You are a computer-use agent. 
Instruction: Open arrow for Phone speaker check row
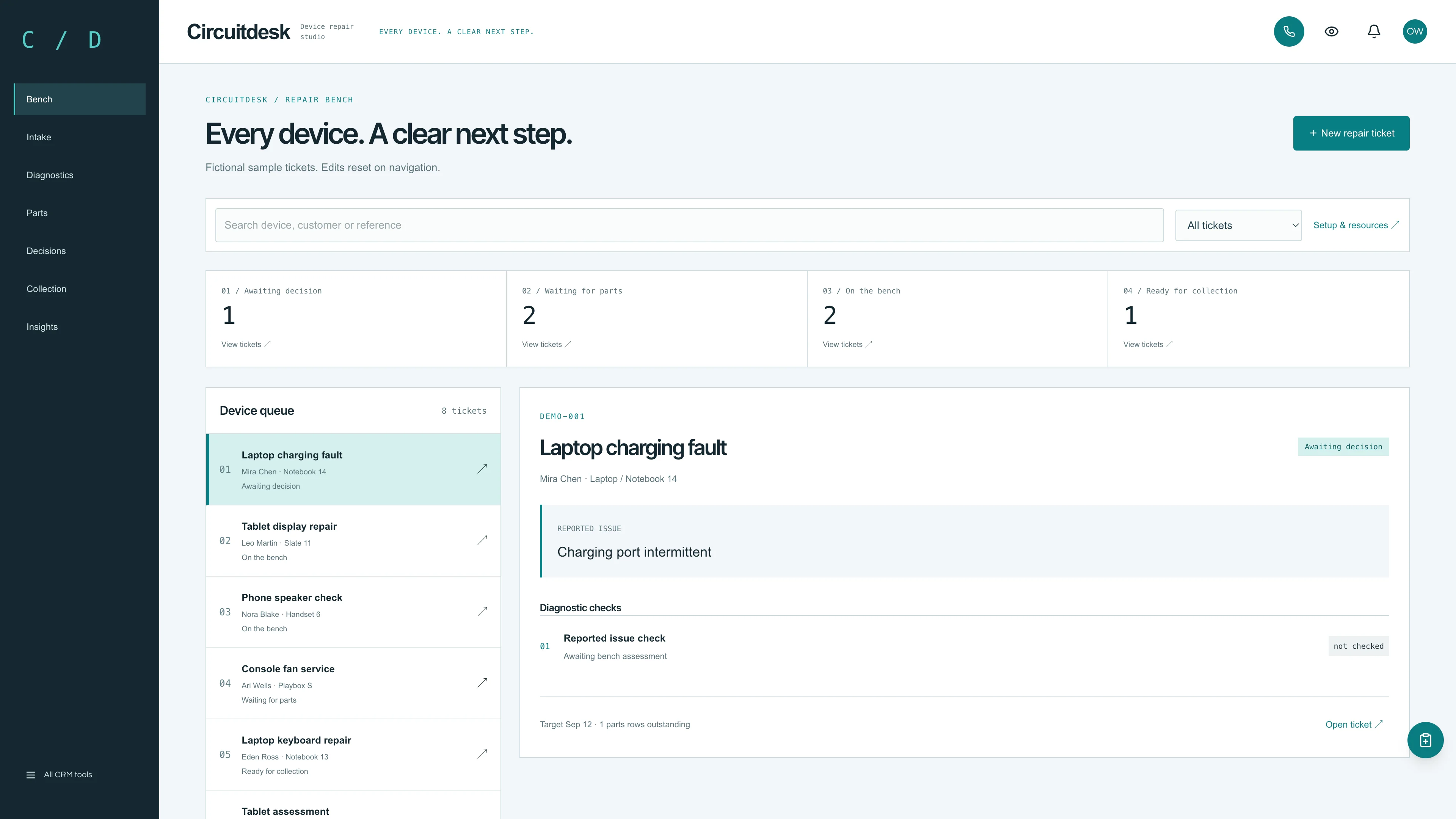[482, 612]
